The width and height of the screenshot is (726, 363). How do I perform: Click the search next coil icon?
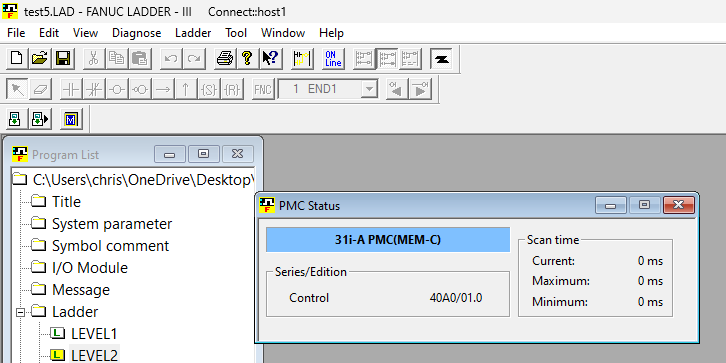[x=421, y=89]
